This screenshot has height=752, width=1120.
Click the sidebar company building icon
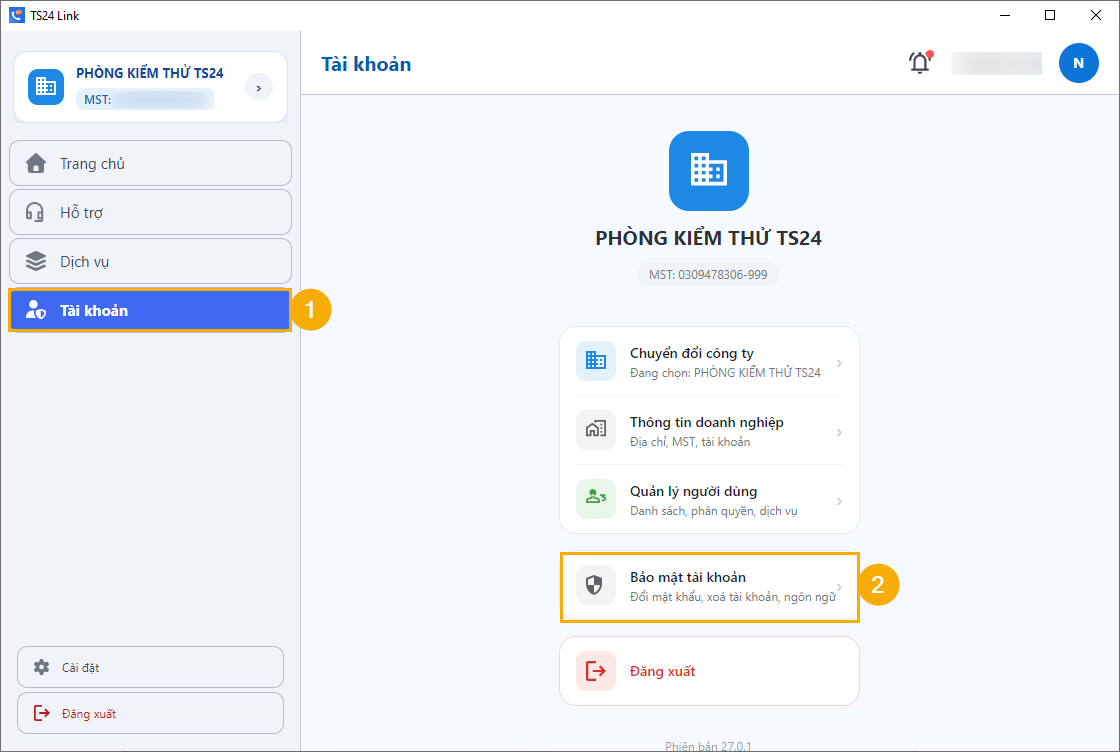[46, 87]
